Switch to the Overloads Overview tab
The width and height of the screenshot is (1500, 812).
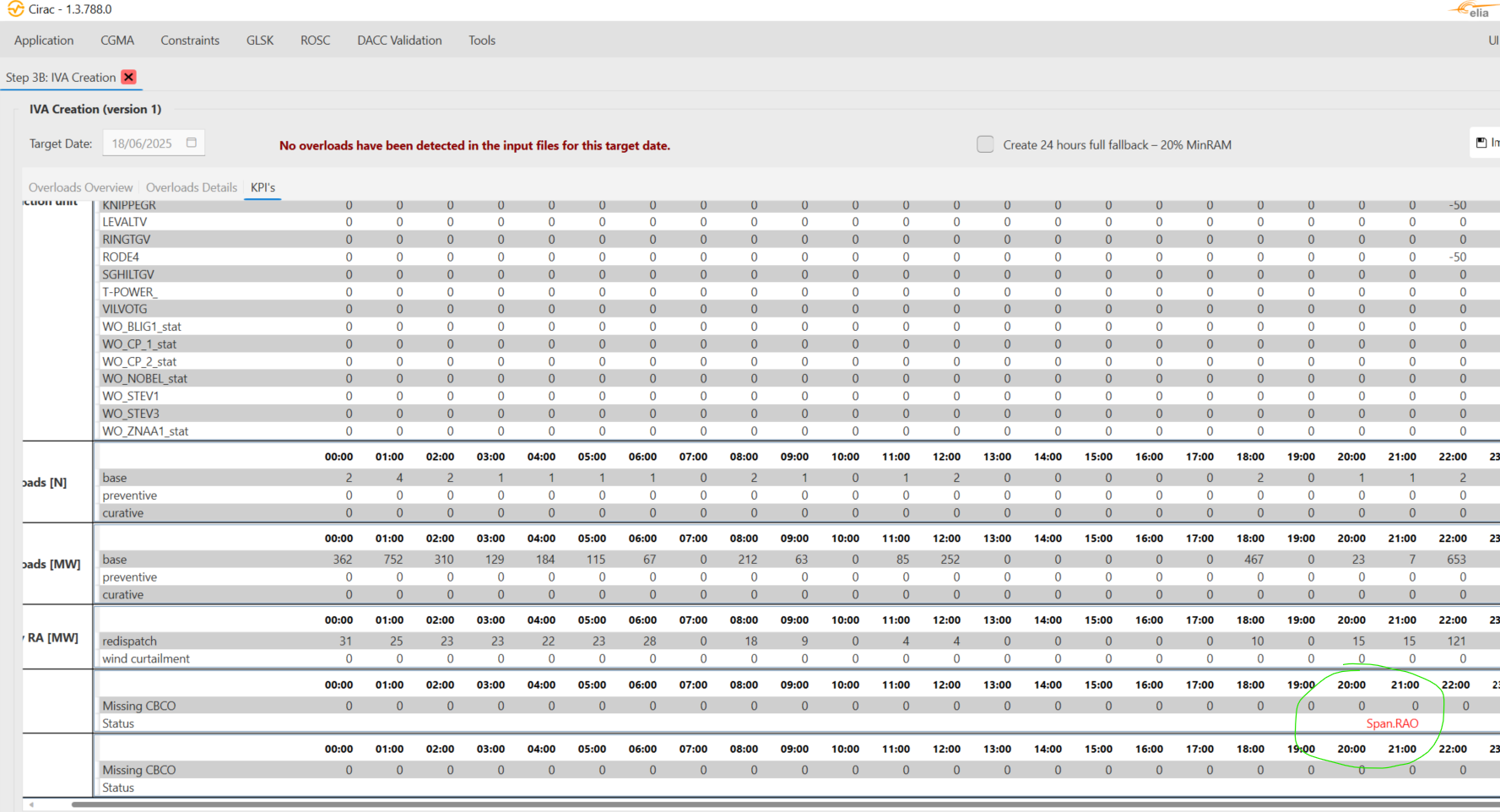(x=80, y=187)
